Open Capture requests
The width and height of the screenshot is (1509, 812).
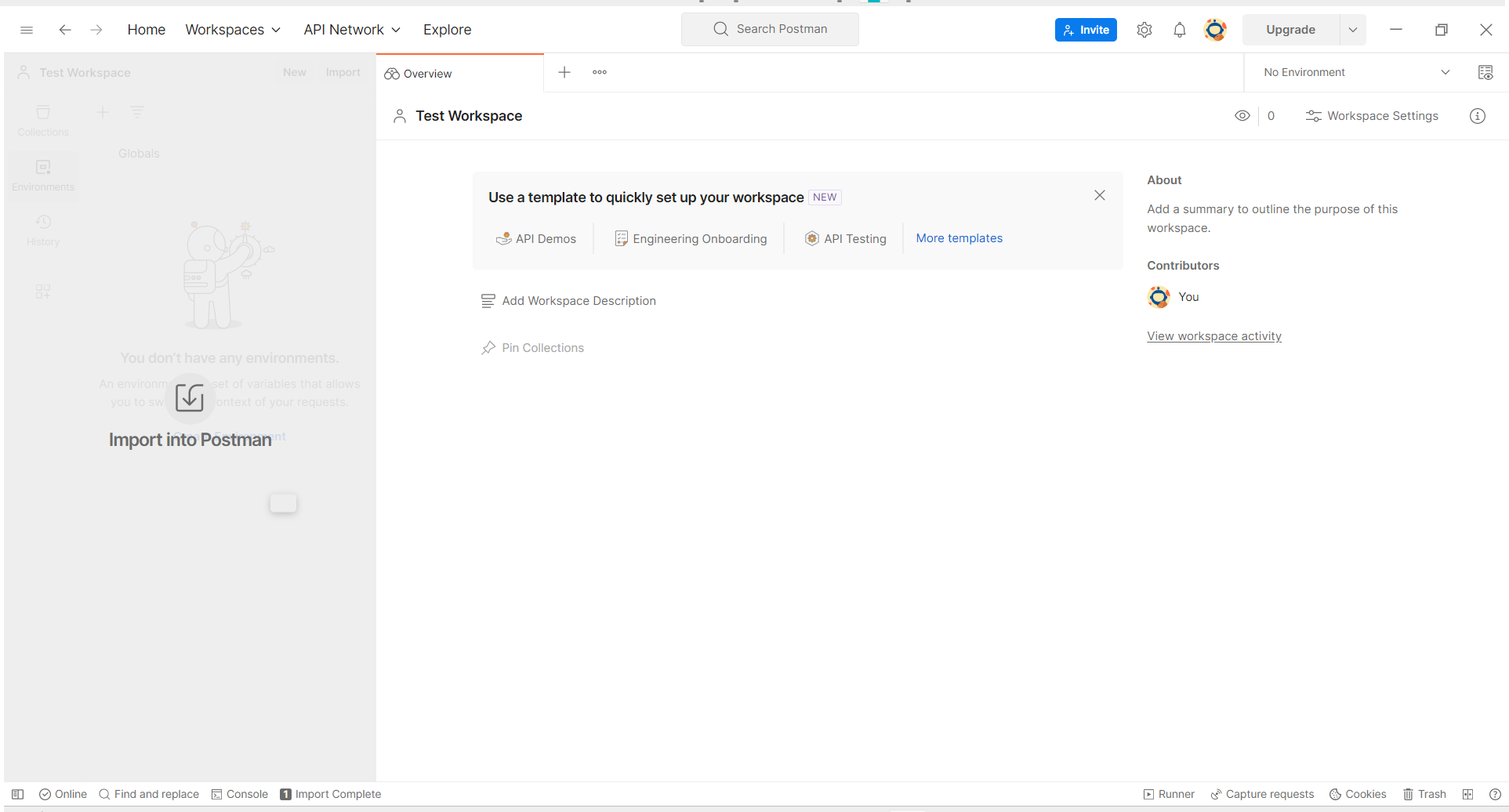pos(1262,794)
